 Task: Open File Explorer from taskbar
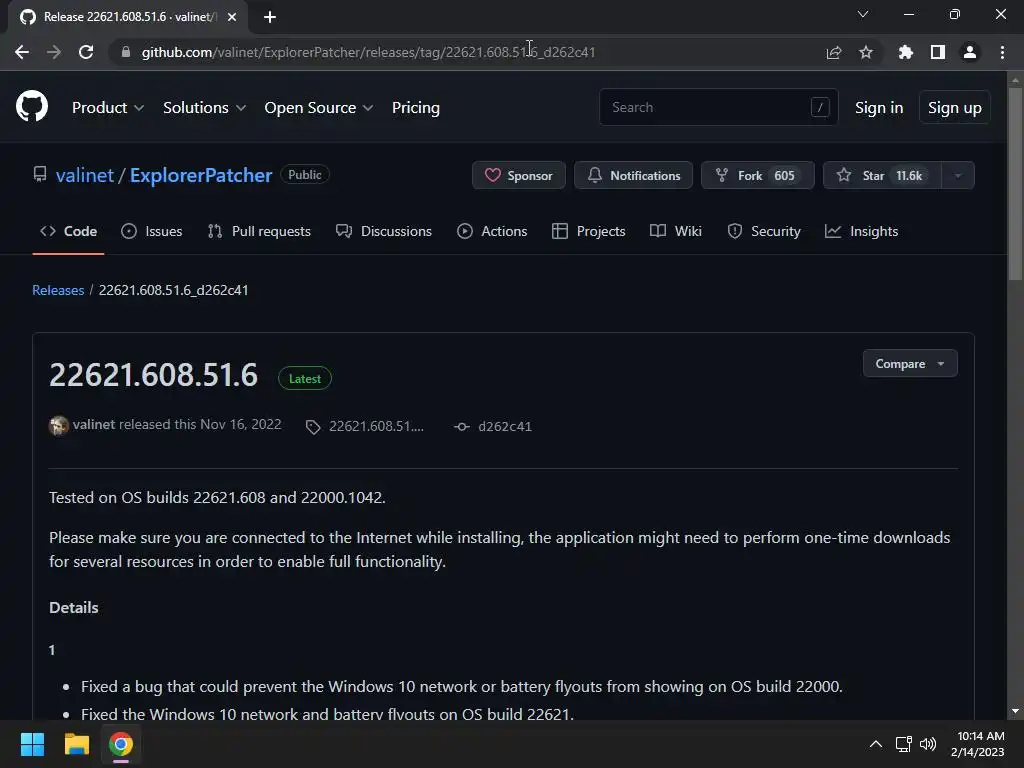pyautogui.click(x=76, y=744)
